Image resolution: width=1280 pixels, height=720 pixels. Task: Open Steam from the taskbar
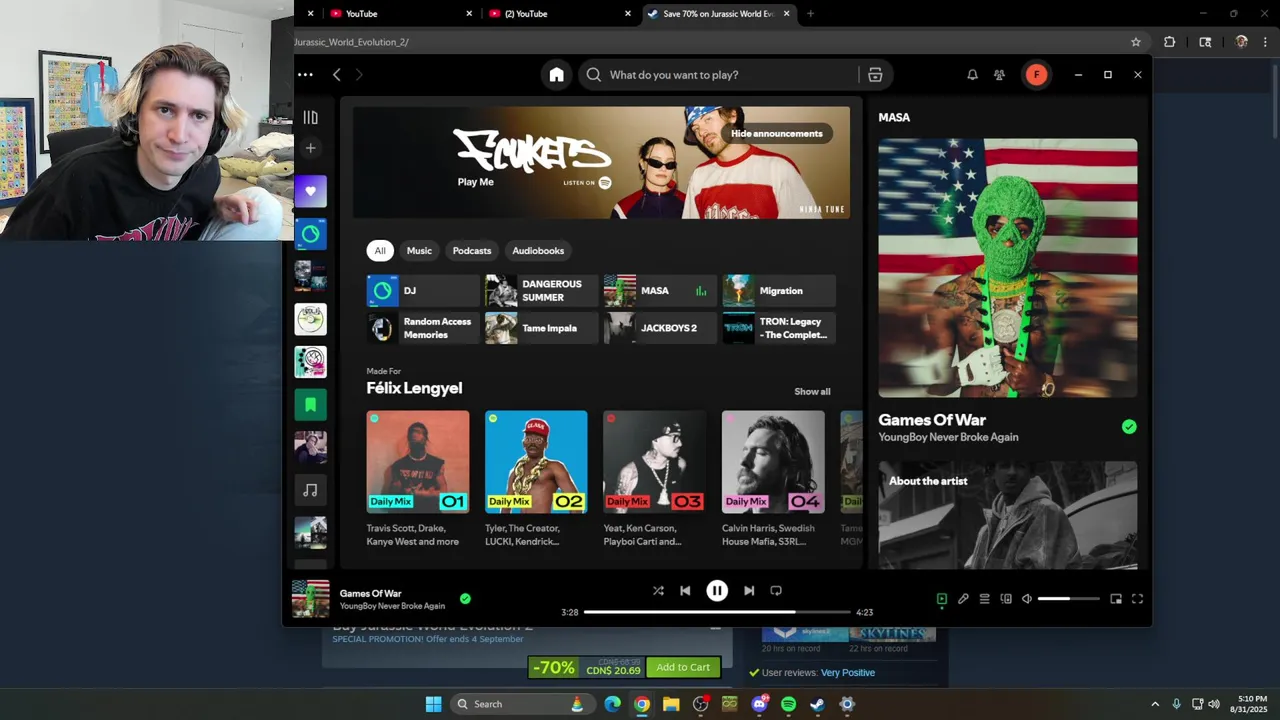click(x=817, y=704)
